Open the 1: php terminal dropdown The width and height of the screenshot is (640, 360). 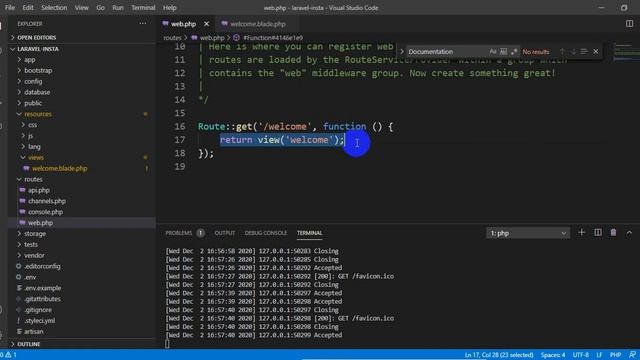coord(528,233)
